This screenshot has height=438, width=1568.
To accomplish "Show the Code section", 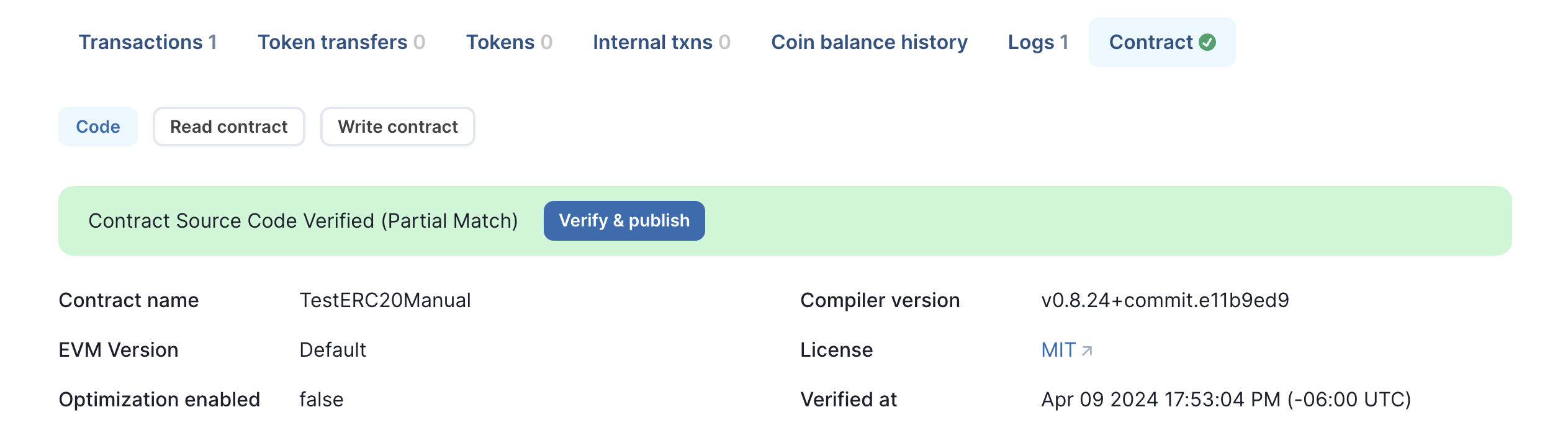I will point(98,127).
